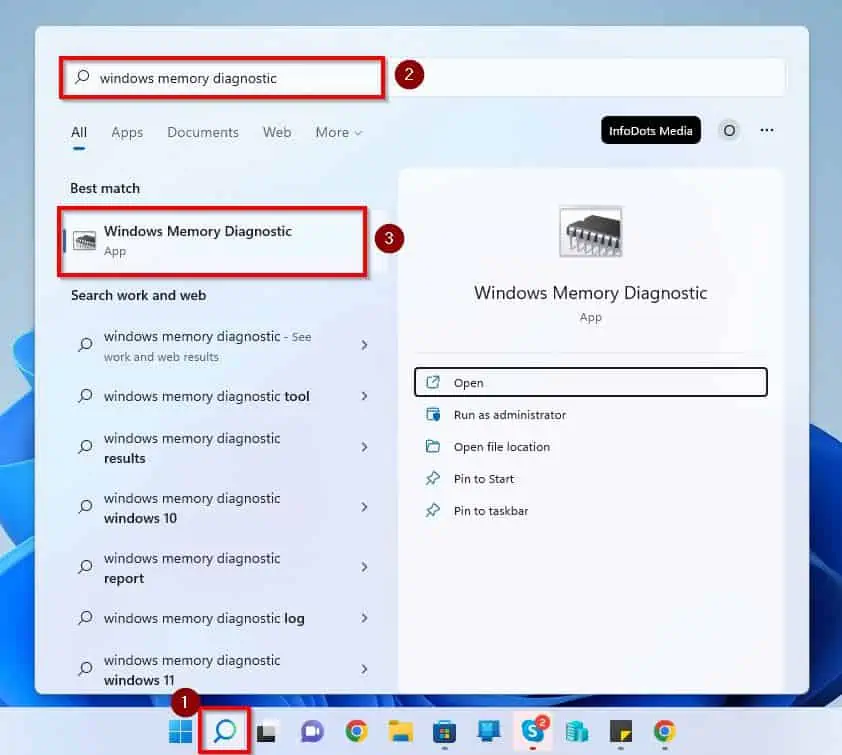
Task: Select the All search tab
Action: [x=79, y=133]
